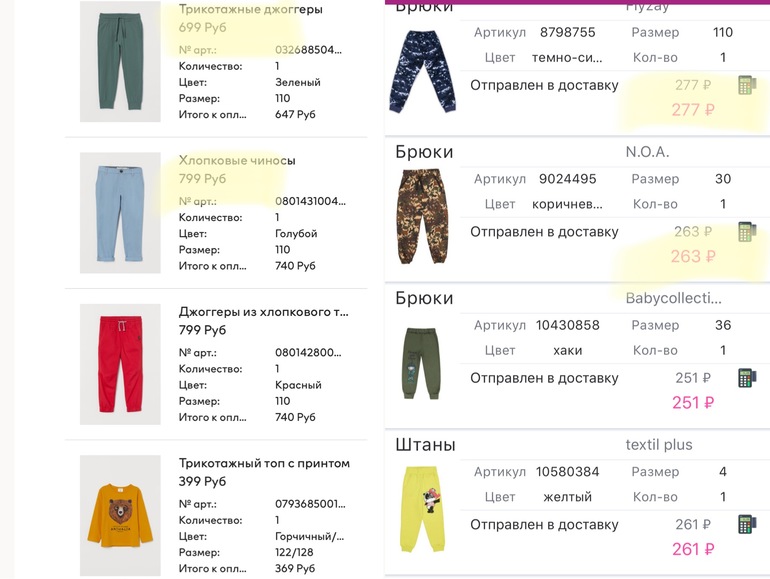Open the Хлопковые чиносы product title
This screenshot has width=770, height=579.
coord(237,161)
